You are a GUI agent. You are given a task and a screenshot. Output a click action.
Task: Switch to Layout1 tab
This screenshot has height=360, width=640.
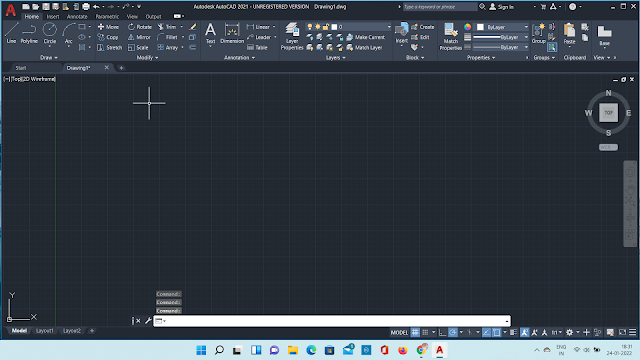click(44, 331)
